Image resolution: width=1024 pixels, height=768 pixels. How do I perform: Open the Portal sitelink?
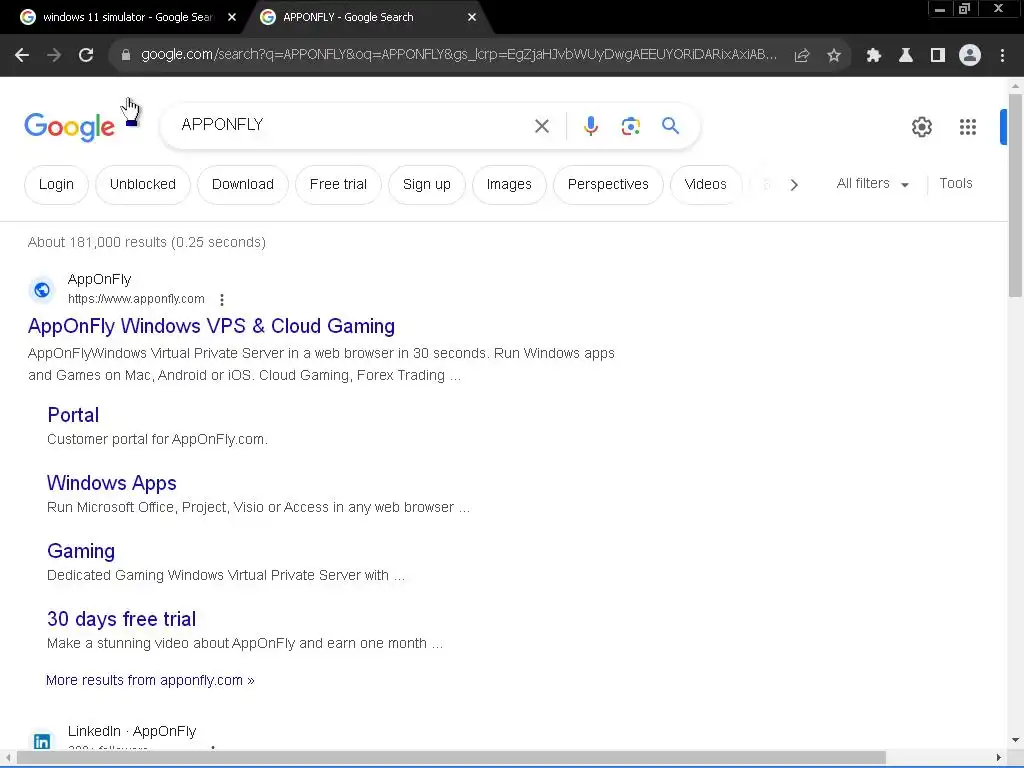tap(73, 415)
